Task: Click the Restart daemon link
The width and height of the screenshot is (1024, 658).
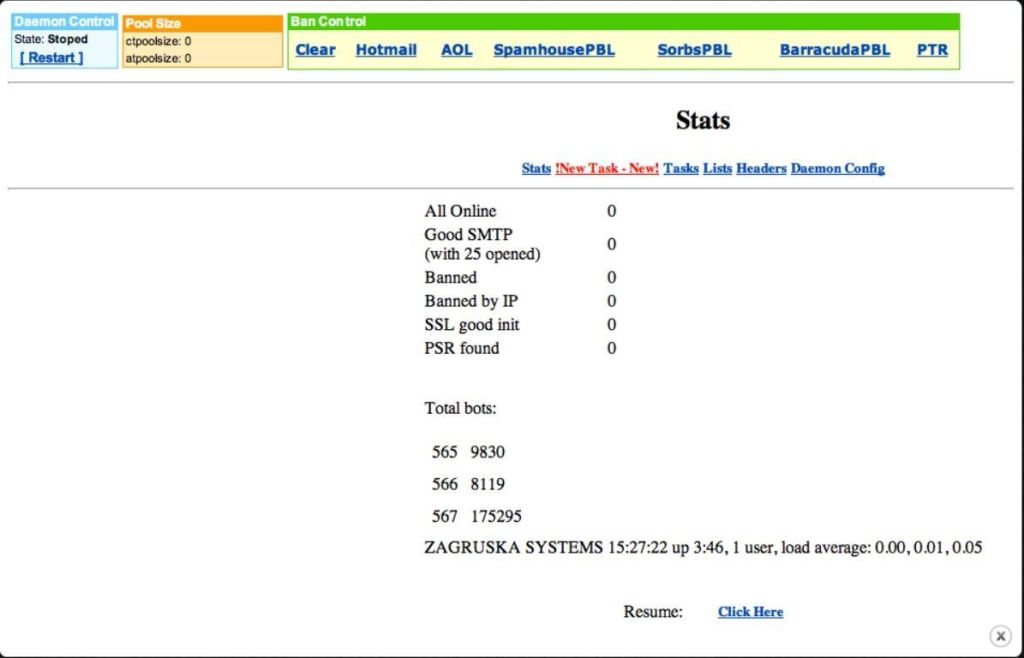Action: click(52, 58)
